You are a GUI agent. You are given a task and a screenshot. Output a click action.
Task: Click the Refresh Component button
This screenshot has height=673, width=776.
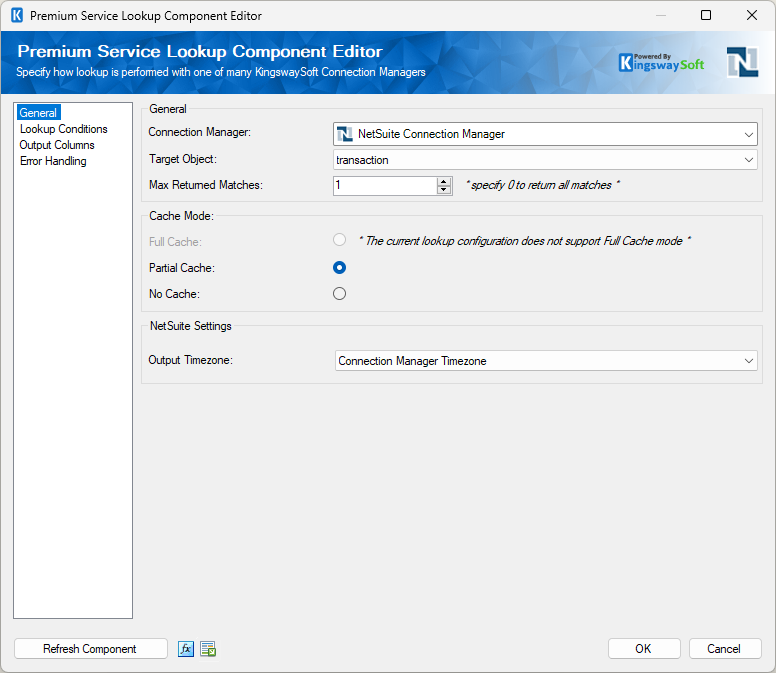pos(91,649)
